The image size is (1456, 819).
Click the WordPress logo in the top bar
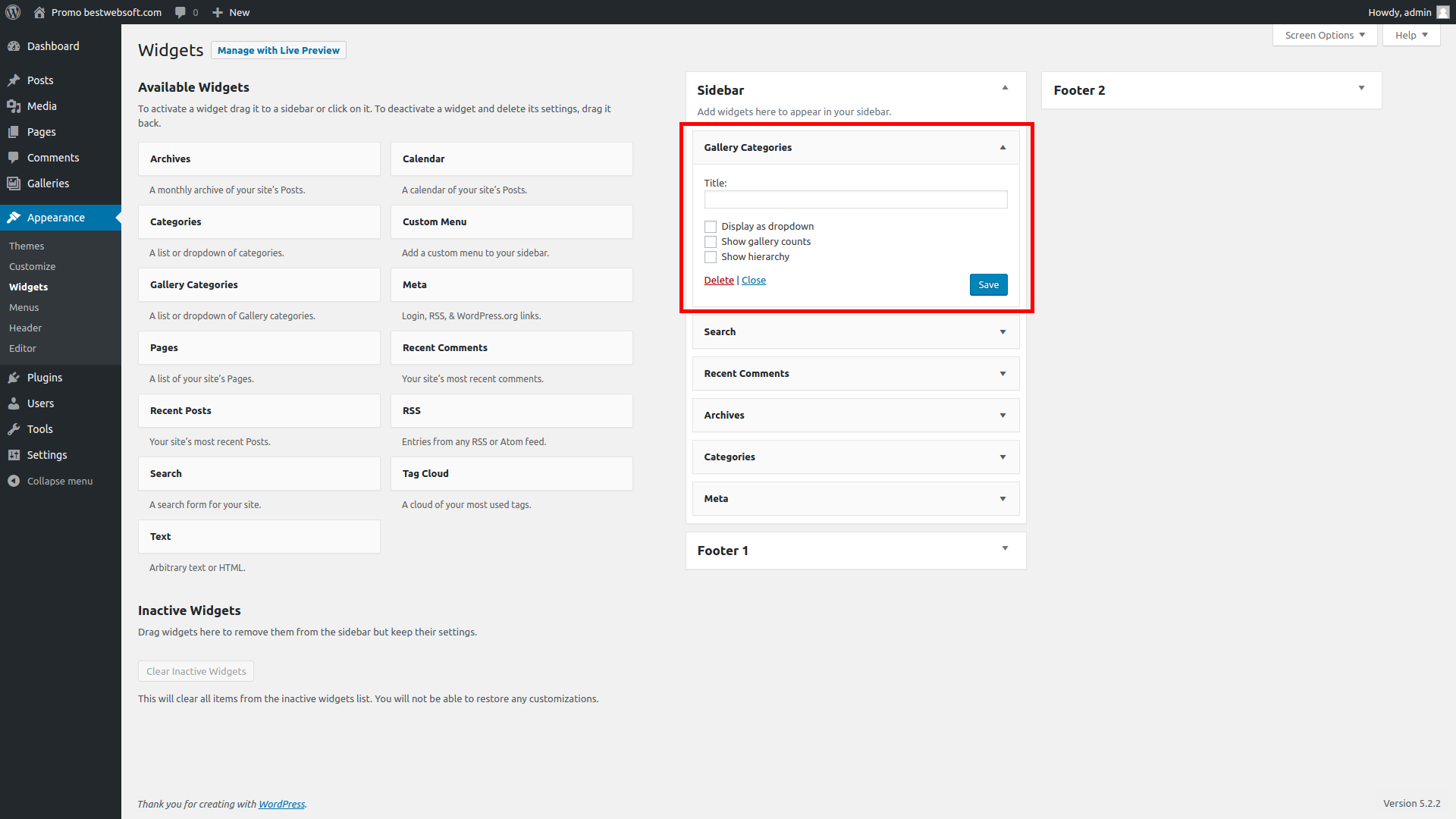12,12
